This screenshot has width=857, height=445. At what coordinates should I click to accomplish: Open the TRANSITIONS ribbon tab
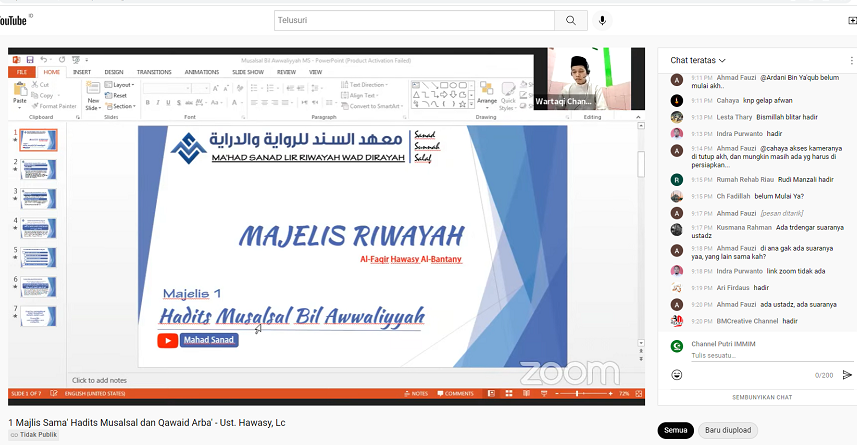click(x=154, y=72)
